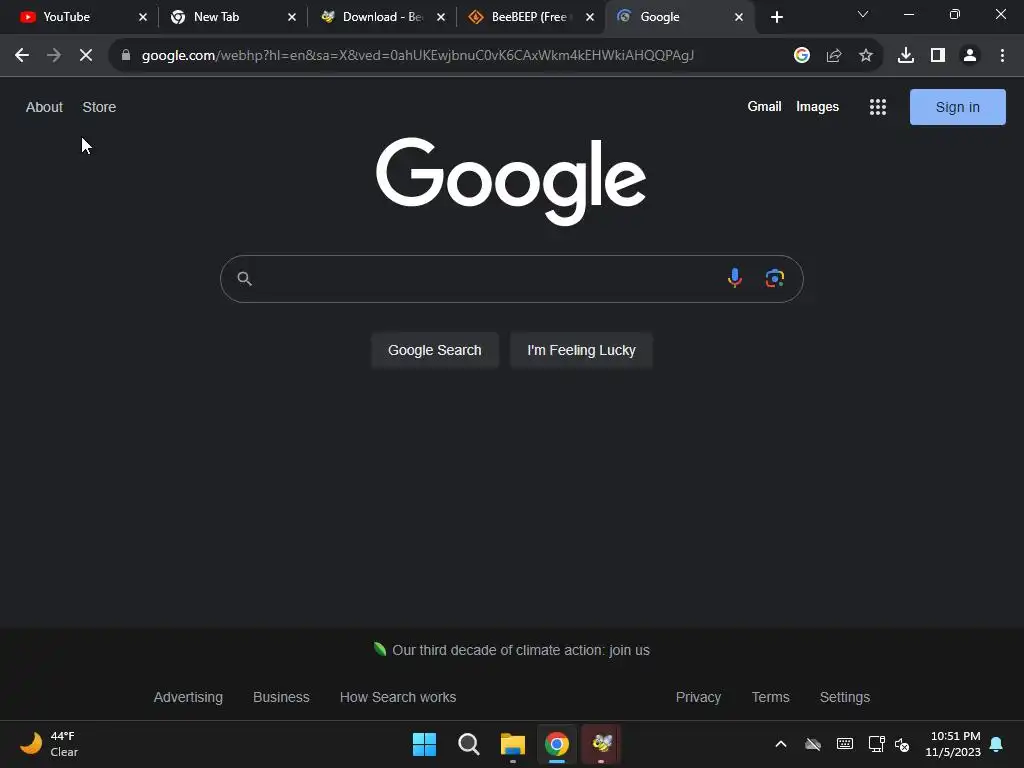
Task: Click I'm Feeling Lucky button
Action: coord(581,350)
